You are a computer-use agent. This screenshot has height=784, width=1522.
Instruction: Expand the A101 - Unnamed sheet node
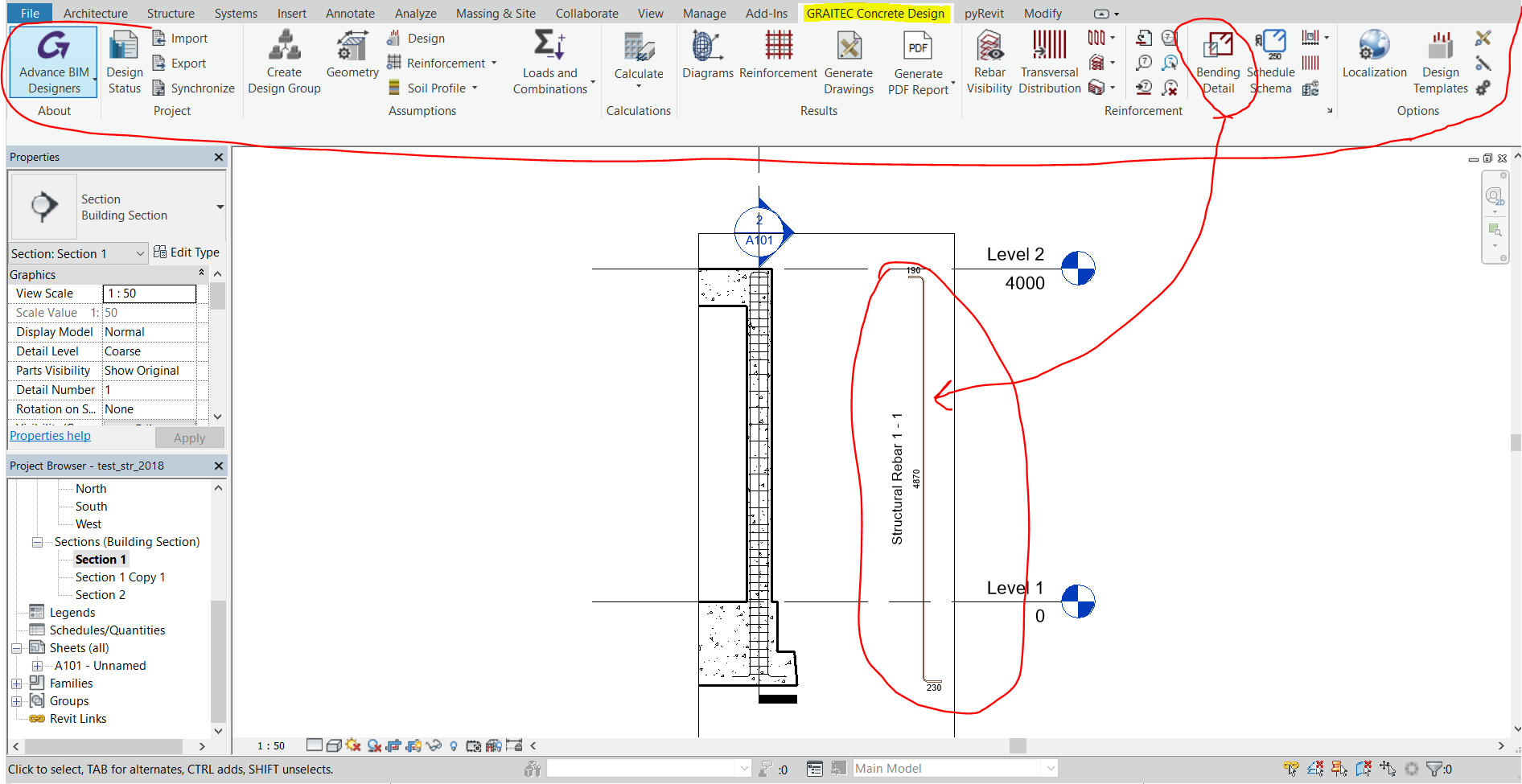point(37,666)
